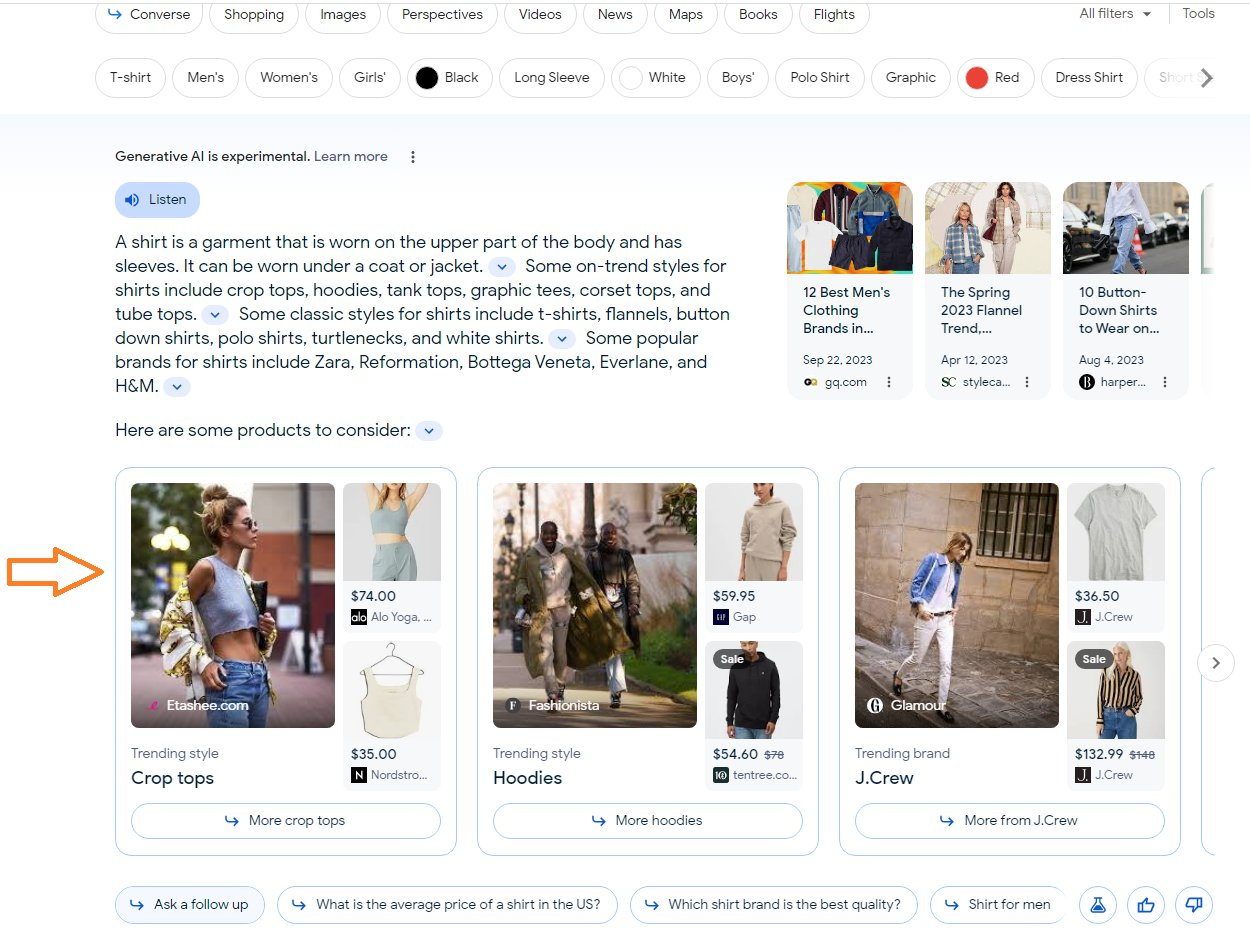Image resolution: width=1250 pixels, height=937 pixels.
Task: Open the All filters dropdown
Action: [x=1115, y=14]
